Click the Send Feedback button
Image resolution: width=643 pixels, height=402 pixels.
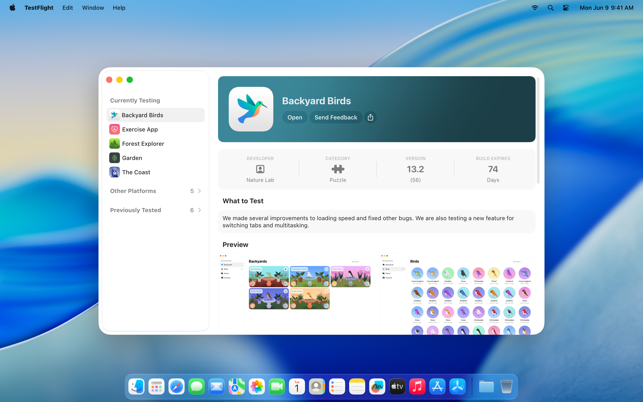pyautogui.click(x=335, y=117)
